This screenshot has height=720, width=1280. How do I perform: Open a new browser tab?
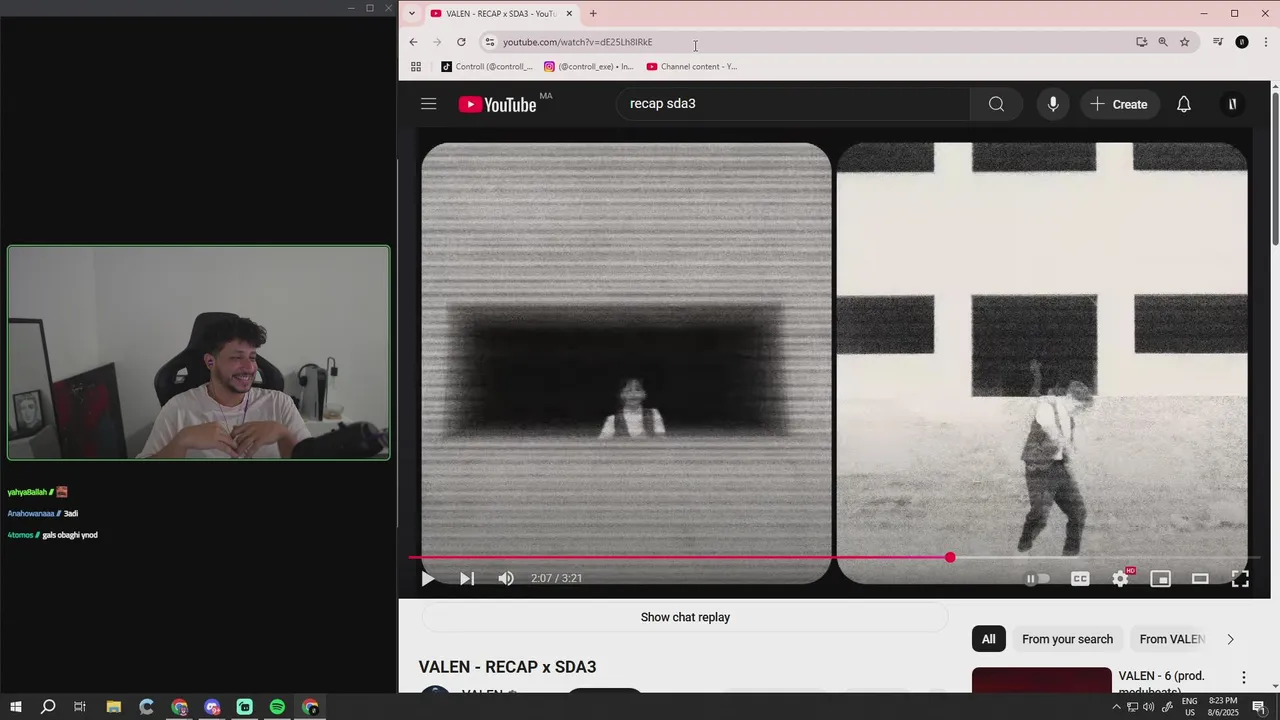click(x=593, y=14)
